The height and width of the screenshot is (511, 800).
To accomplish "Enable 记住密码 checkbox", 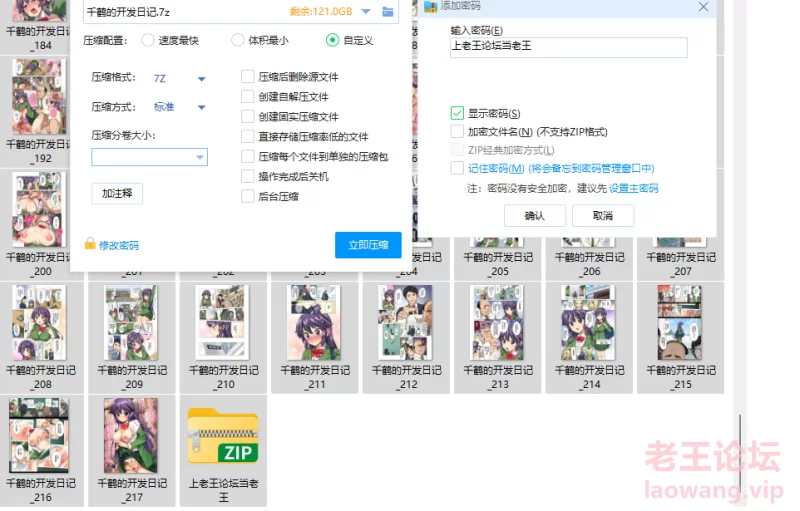I will (457, 168).
